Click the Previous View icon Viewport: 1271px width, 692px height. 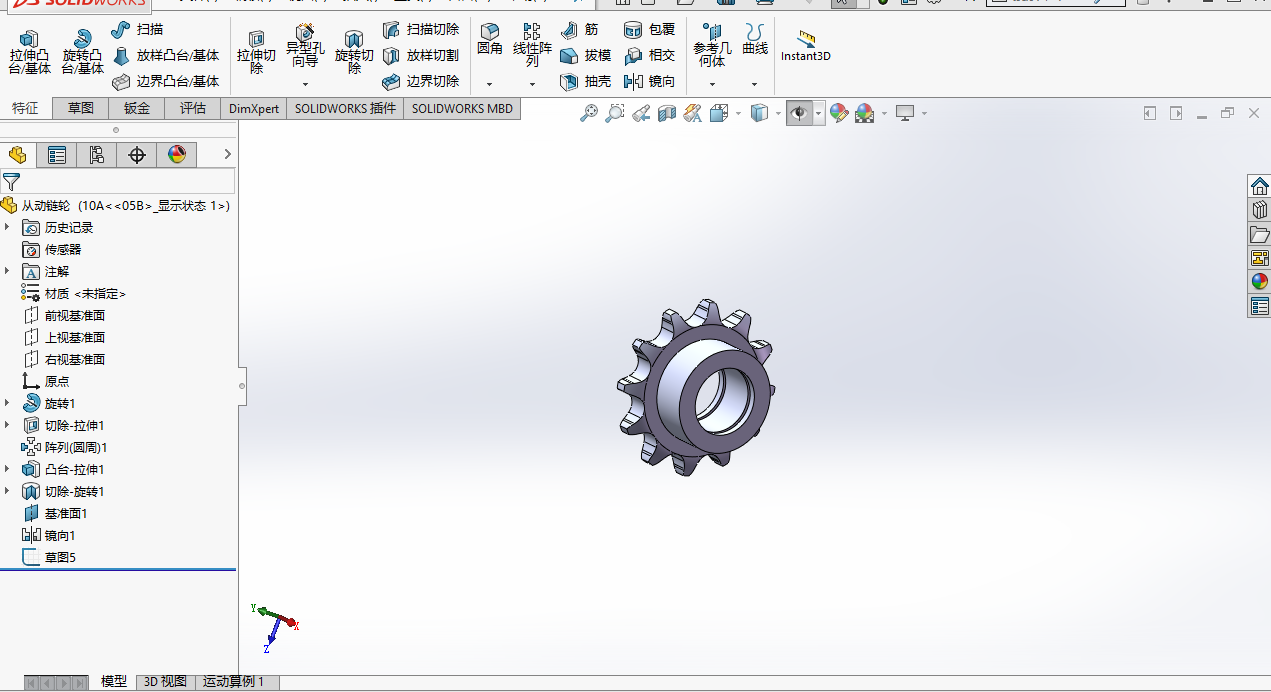click(x=641, y=114)
